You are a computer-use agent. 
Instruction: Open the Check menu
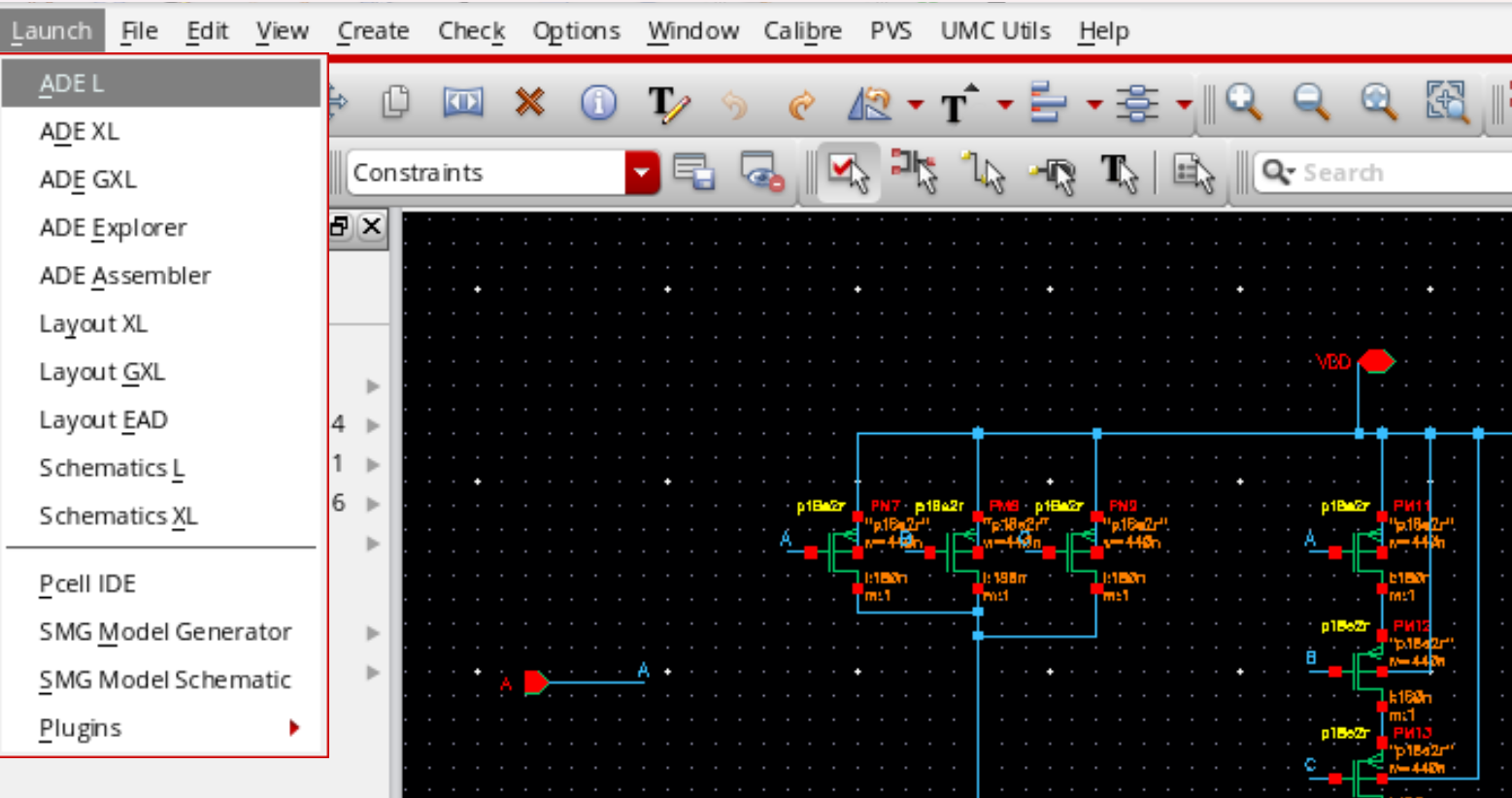click(x=471, y=31)
